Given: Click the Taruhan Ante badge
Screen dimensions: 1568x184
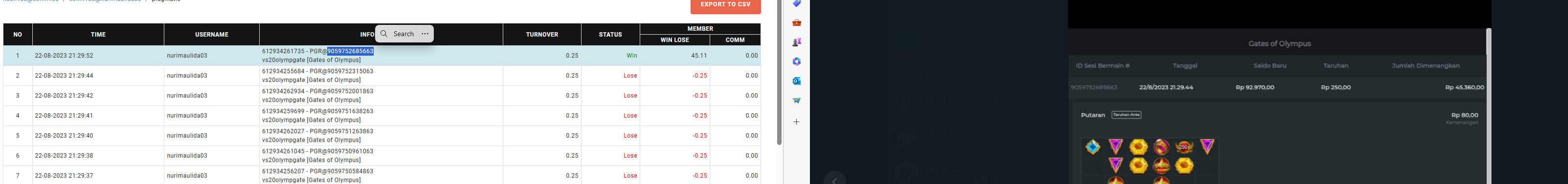Looking at the screenshot, I should coord(1126,115).
